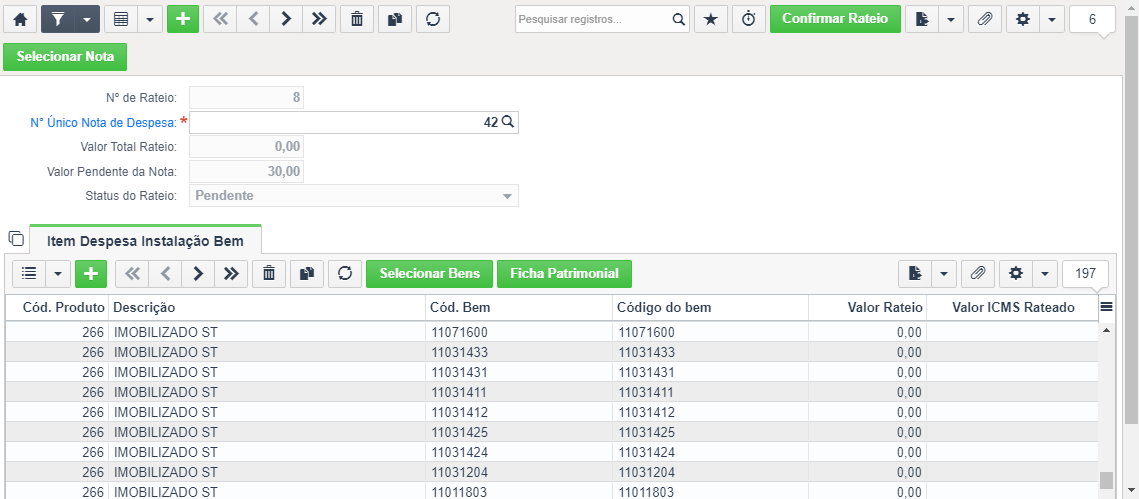Select Cód. Bem cell 11031433
The width and height of the screenshot is (1139, 499).
[519, 352]
